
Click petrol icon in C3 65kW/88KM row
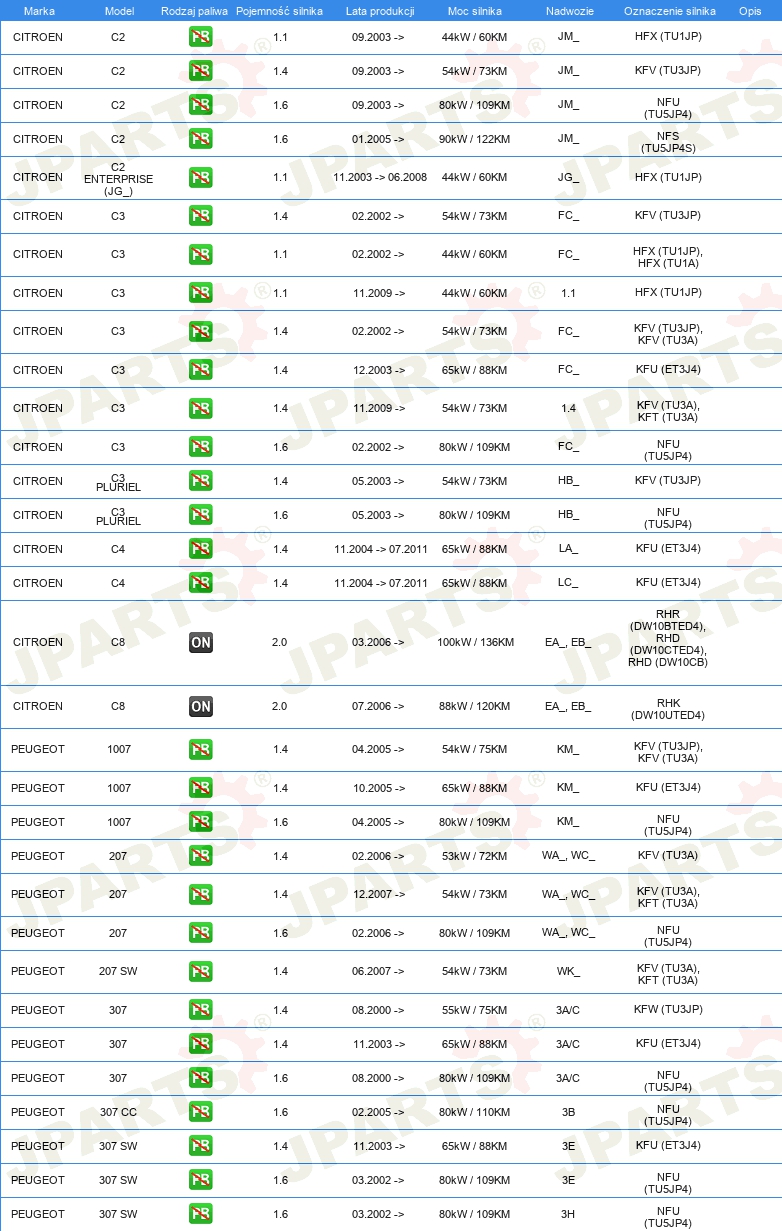point(201,370)
